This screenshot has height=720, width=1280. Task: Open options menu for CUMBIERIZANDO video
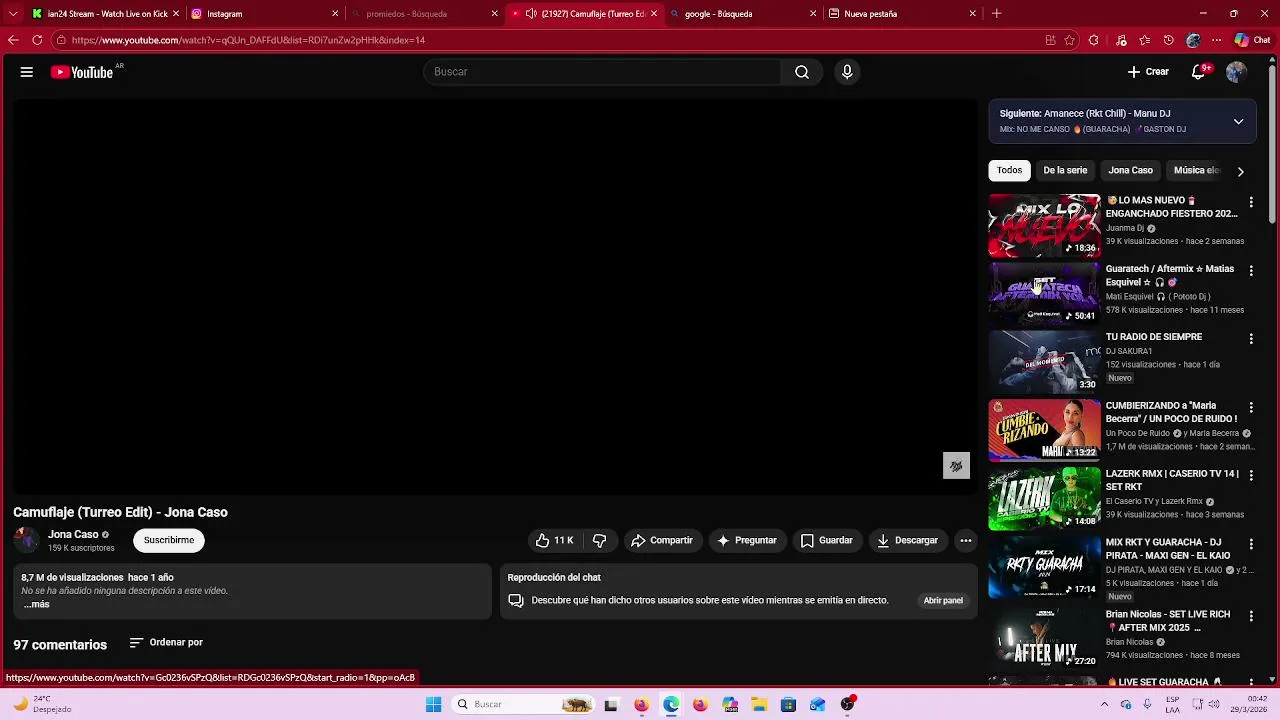pos(1250,408)
